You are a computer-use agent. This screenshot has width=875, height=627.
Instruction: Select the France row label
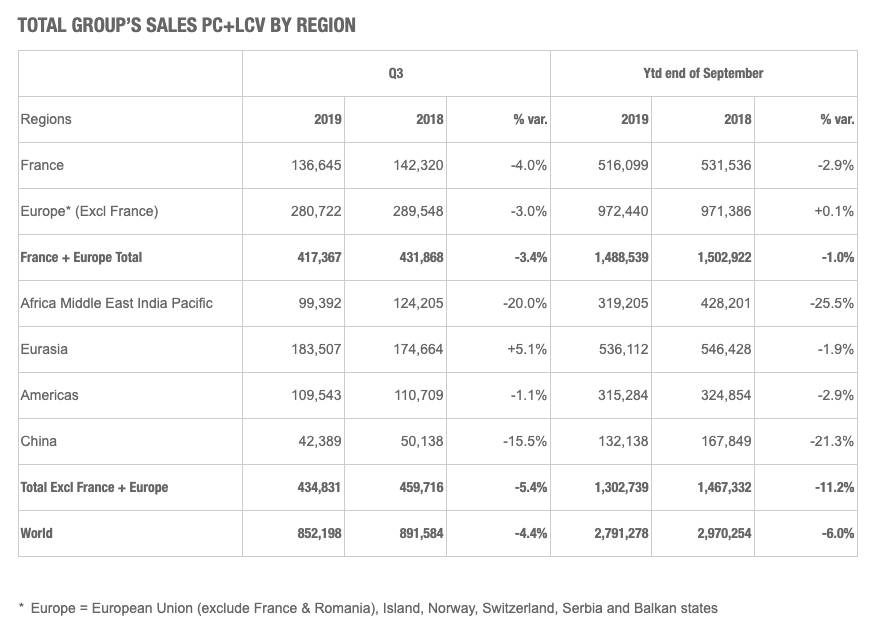click(x=42, y=165)
